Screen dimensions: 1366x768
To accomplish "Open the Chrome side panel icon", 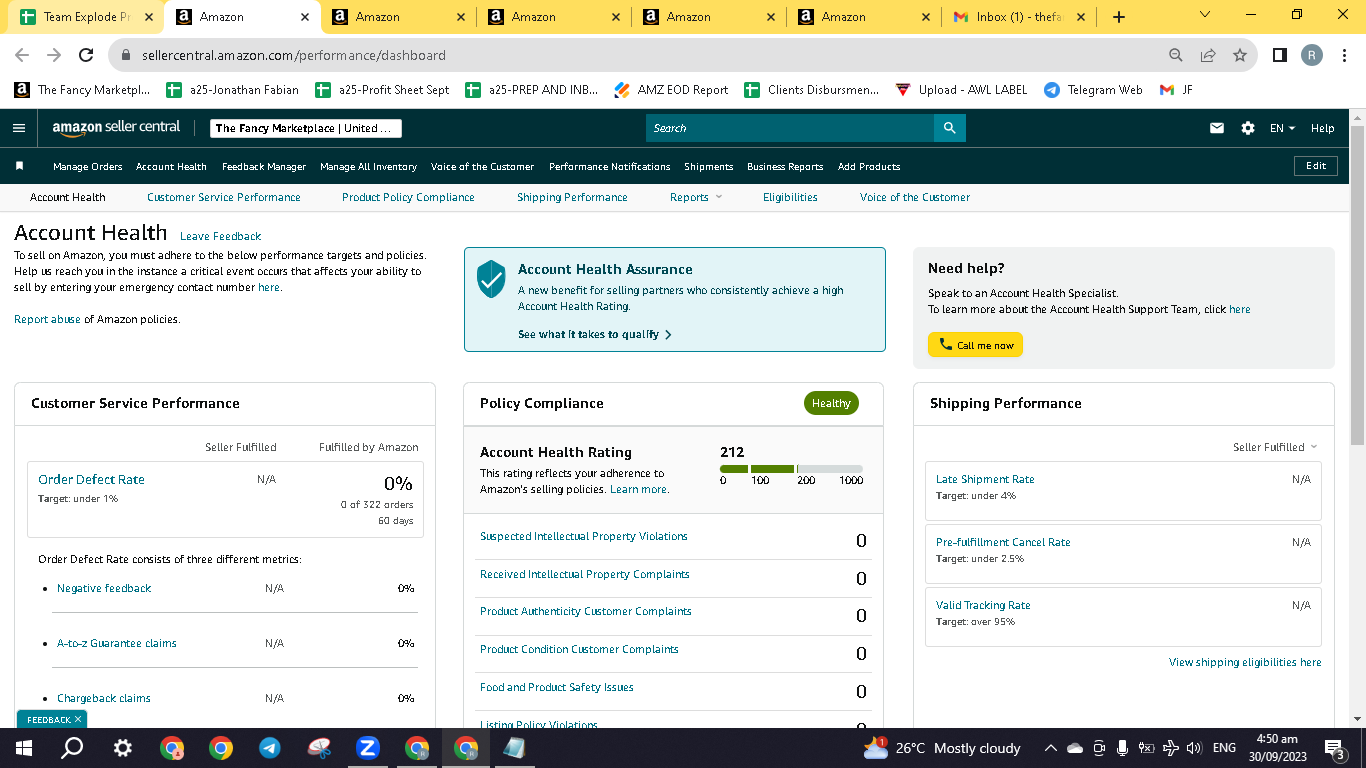I will point(1279,55).
